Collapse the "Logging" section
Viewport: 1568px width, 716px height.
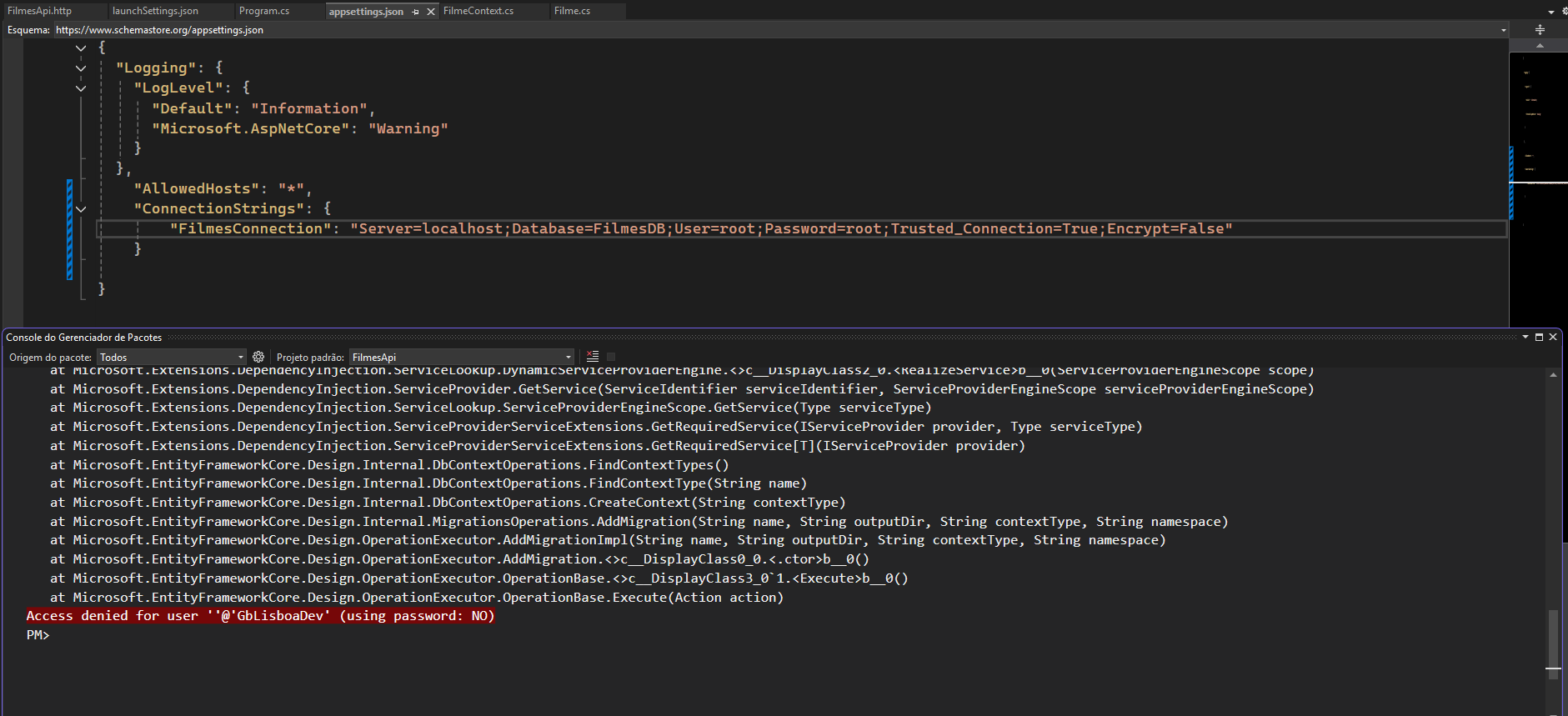(81, 68)
